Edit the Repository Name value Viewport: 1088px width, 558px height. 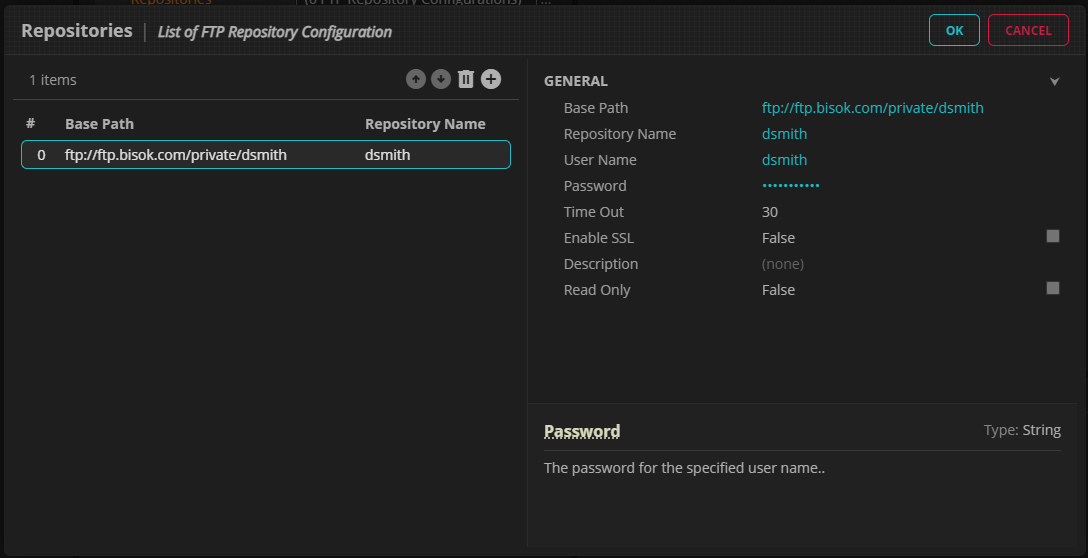[785, 134]
